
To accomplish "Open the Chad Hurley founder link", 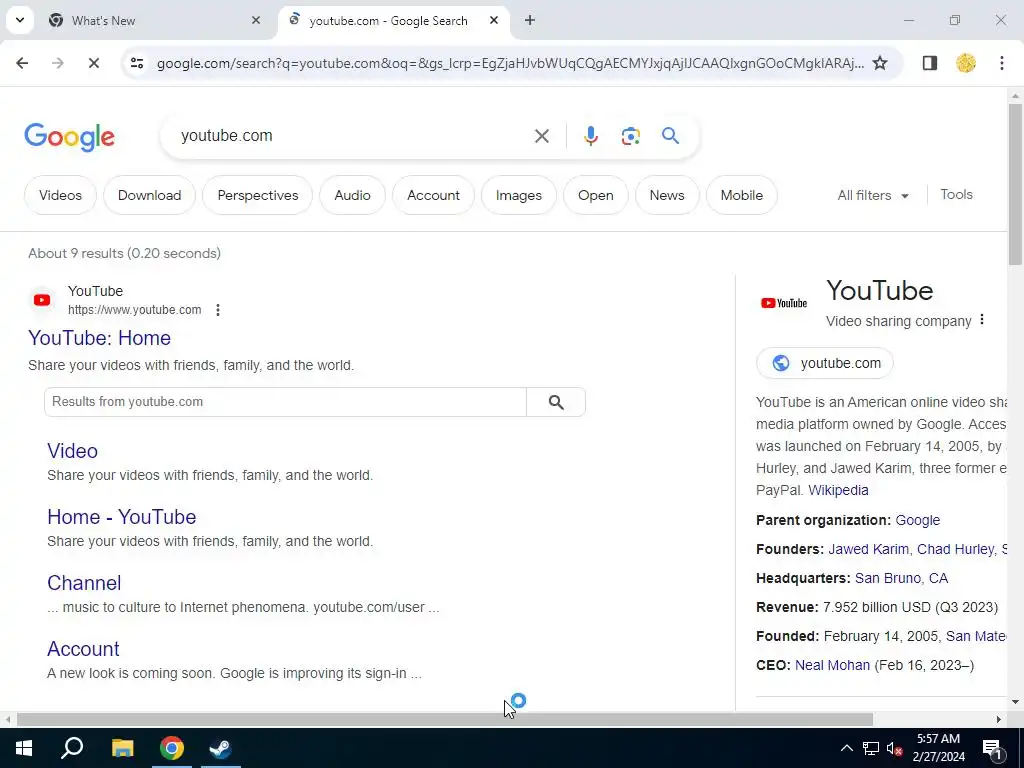I will (x=955, y=549).
